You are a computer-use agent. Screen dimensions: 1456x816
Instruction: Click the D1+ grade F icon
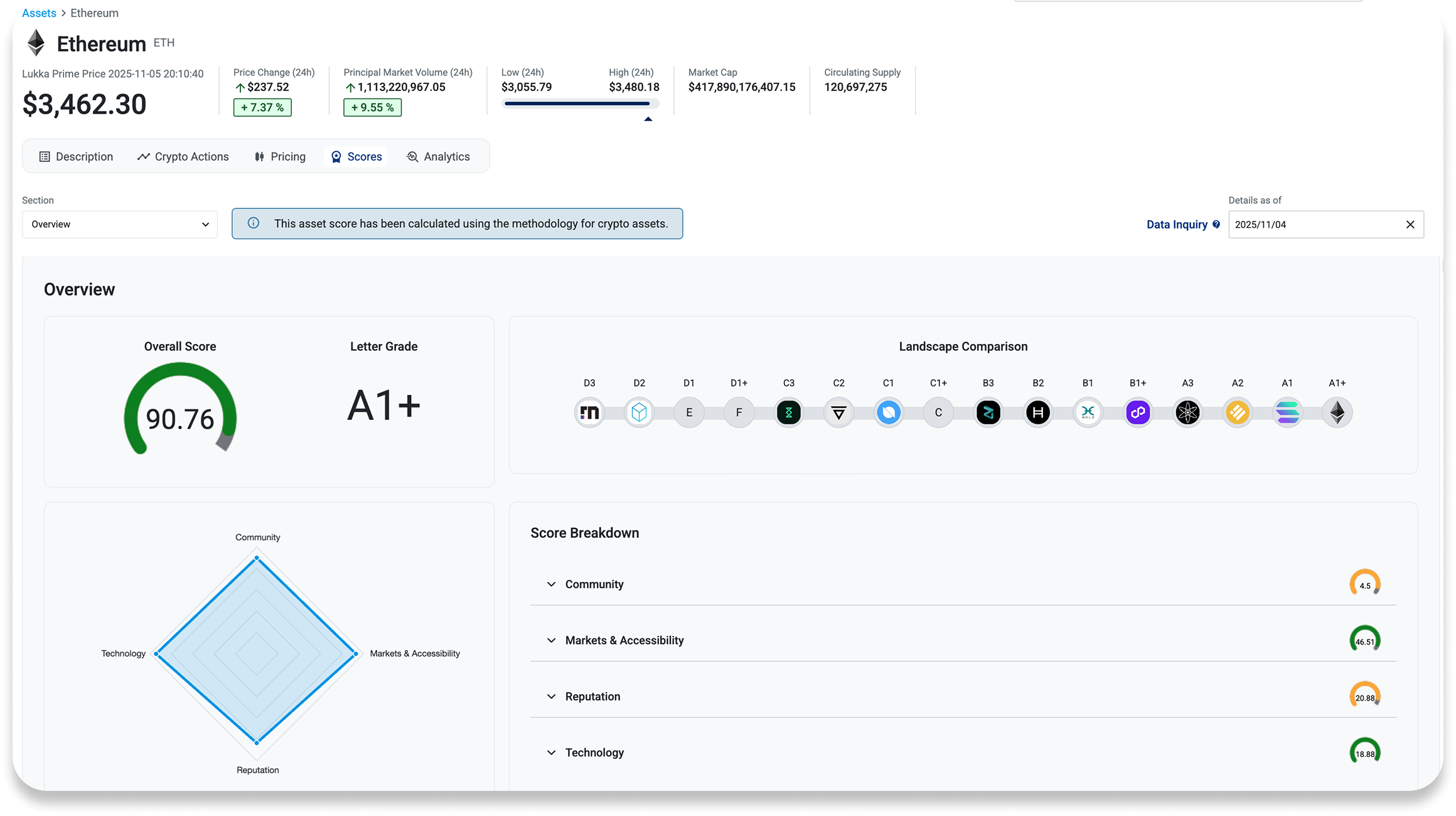point(739,412)
